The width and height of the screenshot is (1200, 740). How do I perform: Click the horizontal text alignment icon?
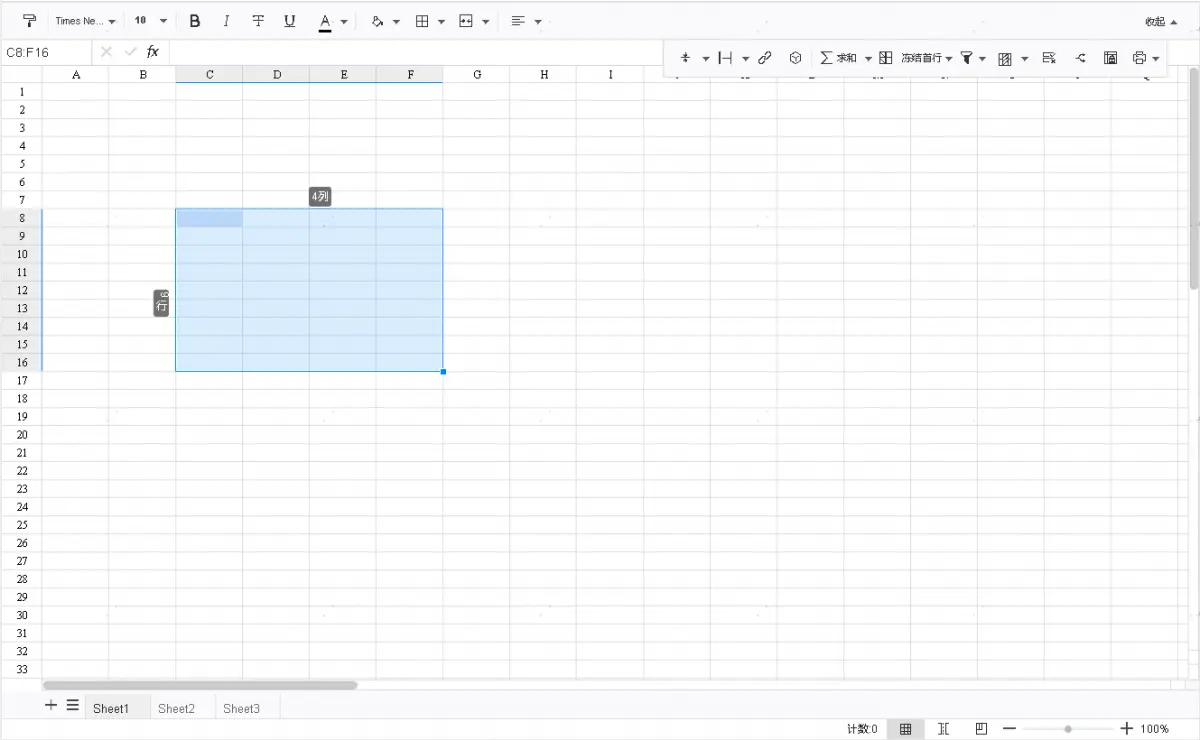point(518,21)
